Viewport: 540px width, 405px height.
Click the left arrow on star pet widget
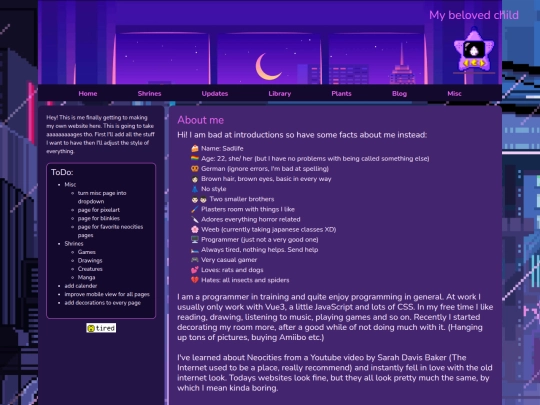pyautogui.click(x=466, y=63)
